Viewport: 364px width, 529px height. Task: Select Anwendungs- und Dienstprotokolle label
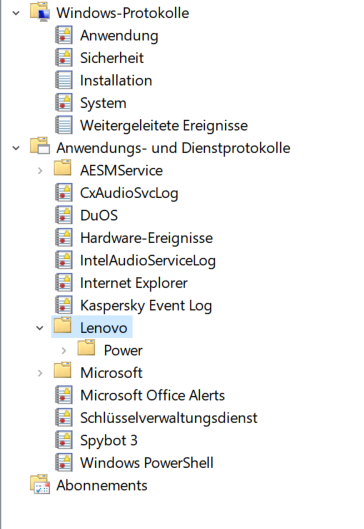coord(173,148)
